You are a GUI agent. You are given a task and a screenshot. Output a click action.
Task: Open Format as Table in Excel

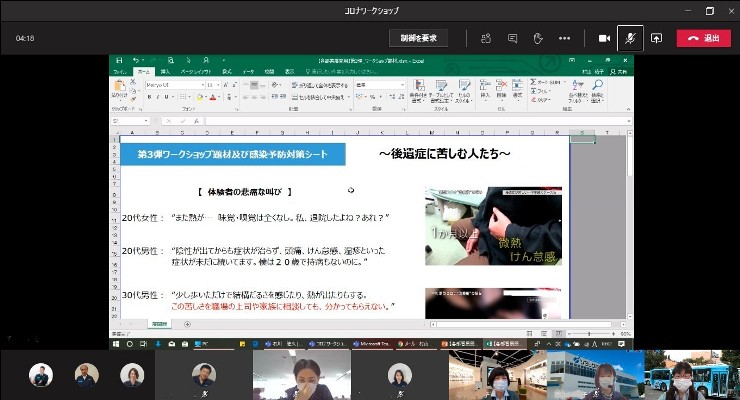(x=441, y=91)
